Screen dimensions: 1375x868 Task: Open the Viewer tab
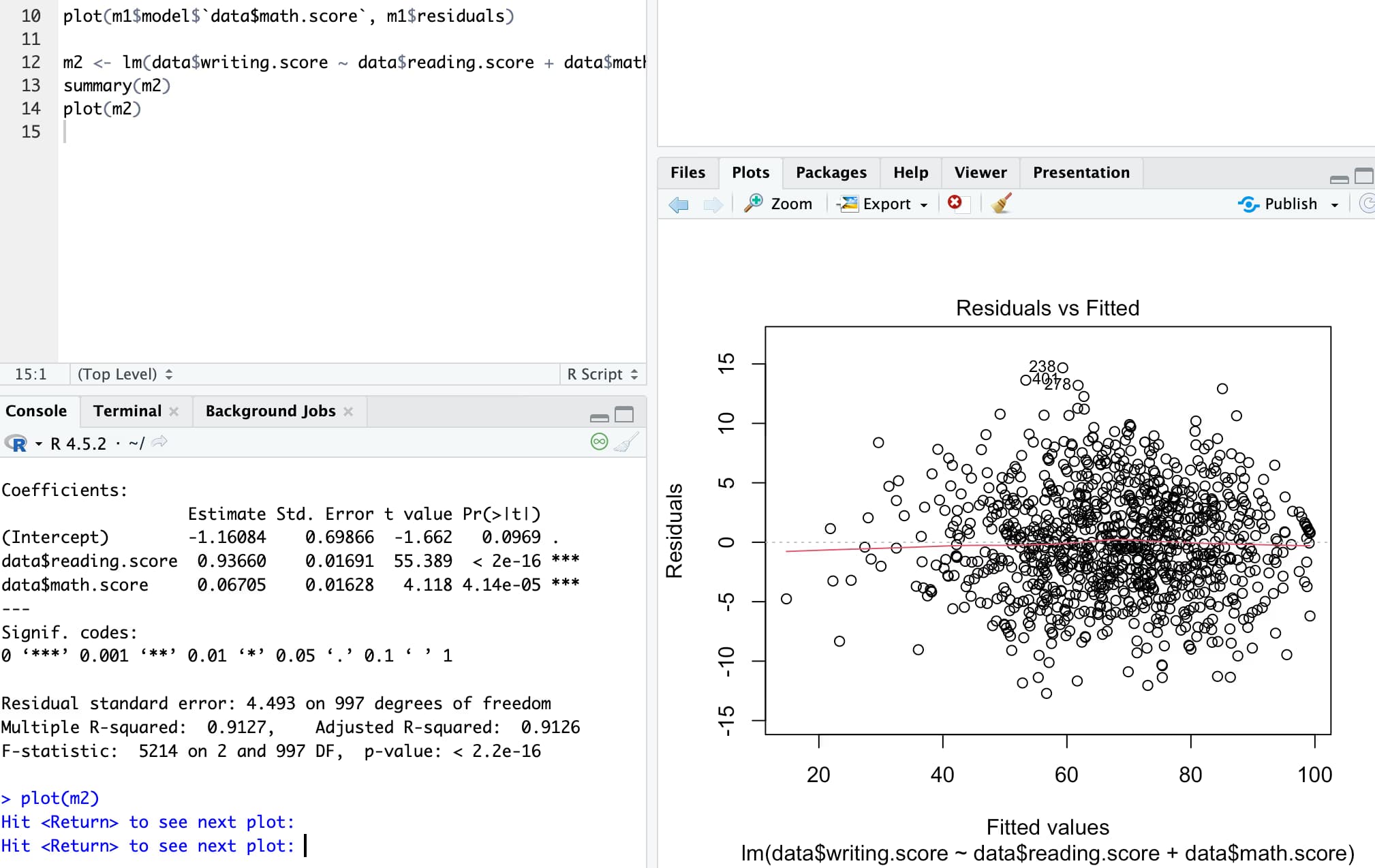coord(980,172)
